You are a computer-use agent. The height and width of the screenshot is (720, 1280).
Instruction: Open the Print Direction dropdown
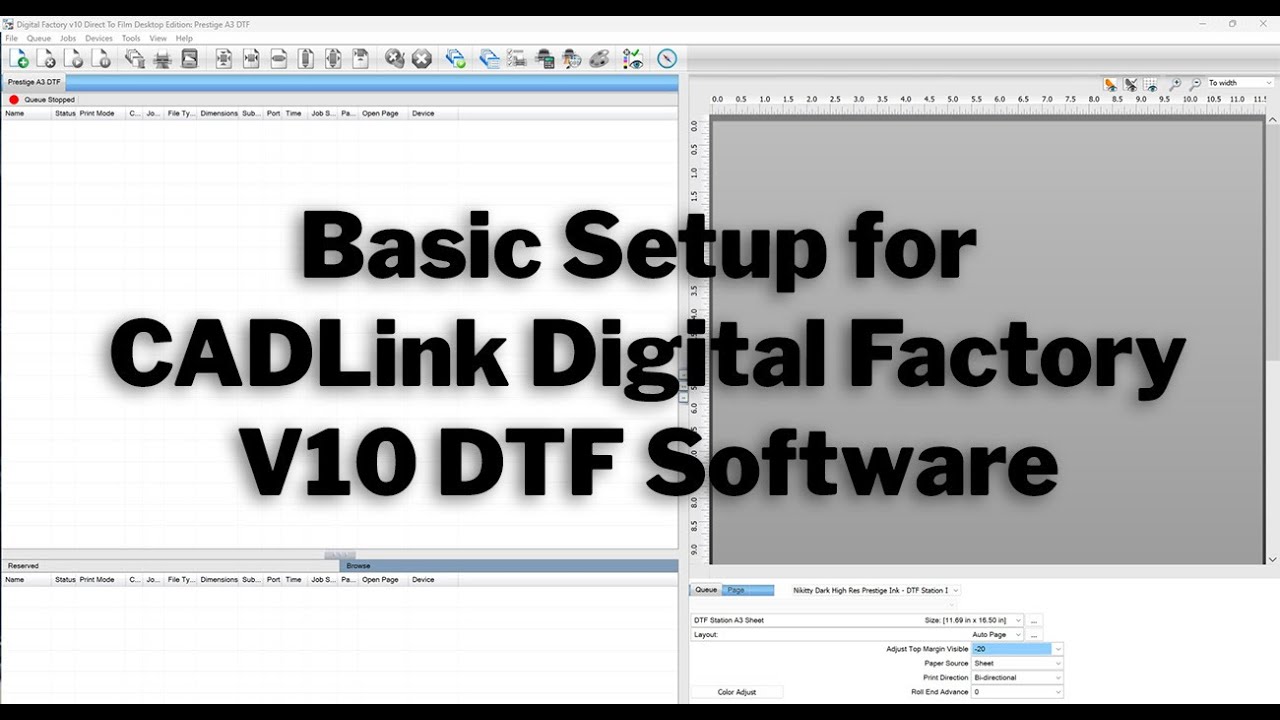[1017, 678]
